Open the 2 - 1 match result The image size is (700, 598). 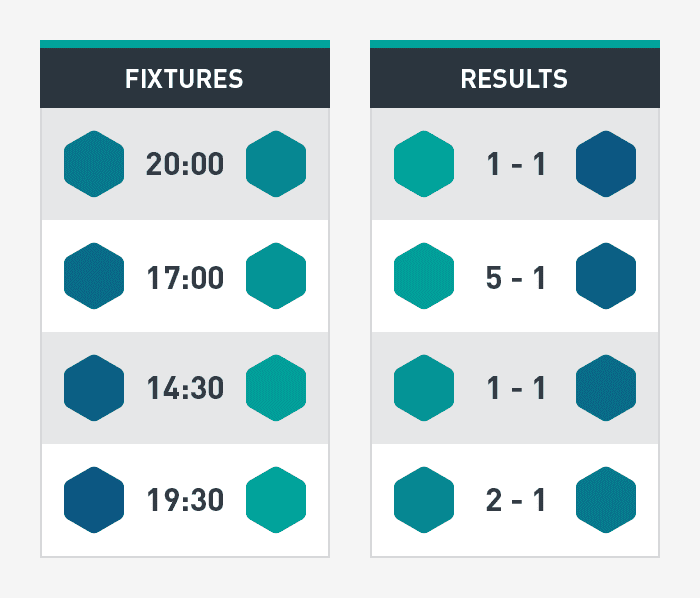(x=515, y=500)
